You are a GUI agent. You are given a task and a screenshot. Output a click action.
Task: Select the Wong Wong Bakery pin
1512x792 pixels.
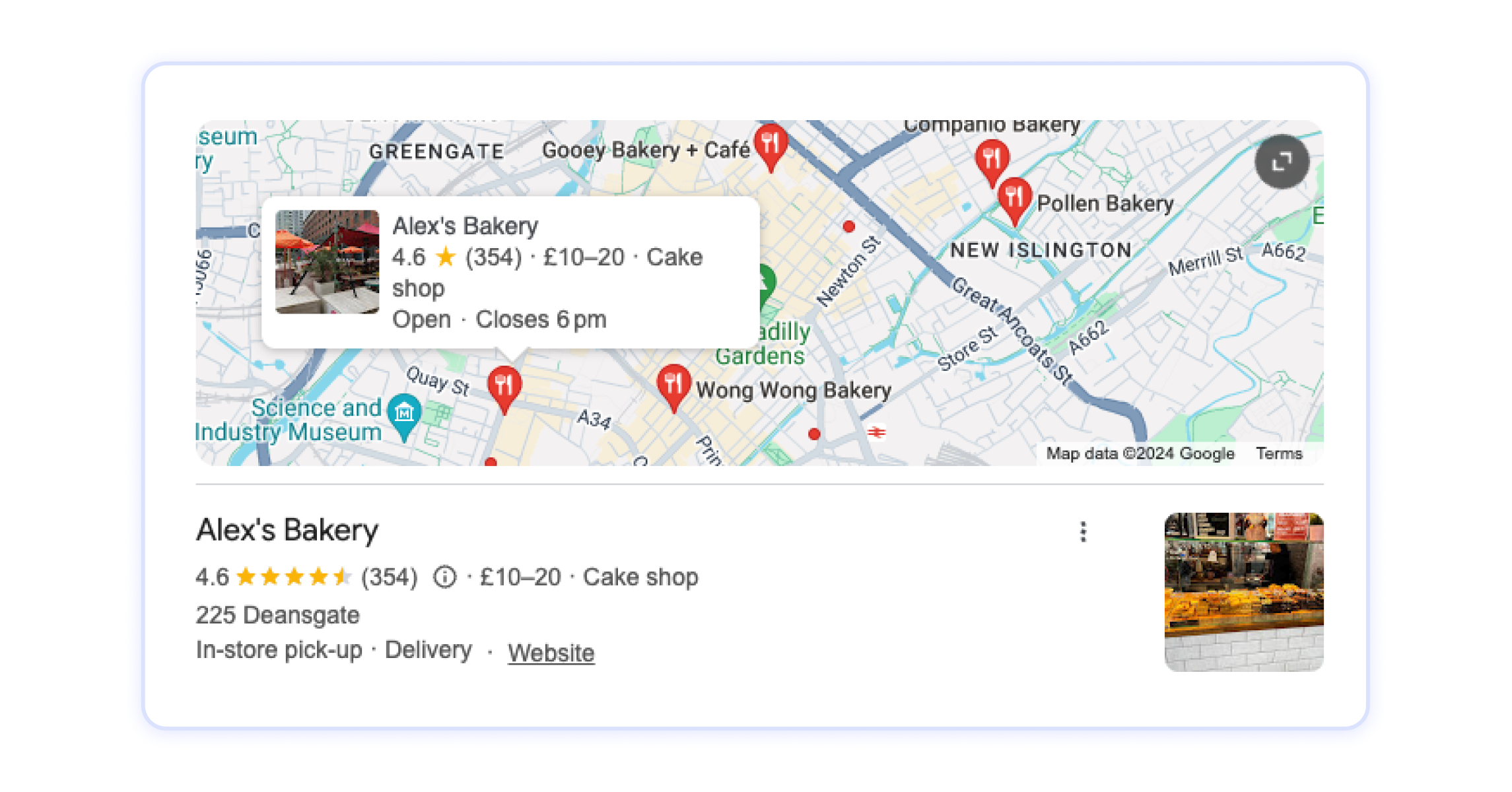point(673,388)
